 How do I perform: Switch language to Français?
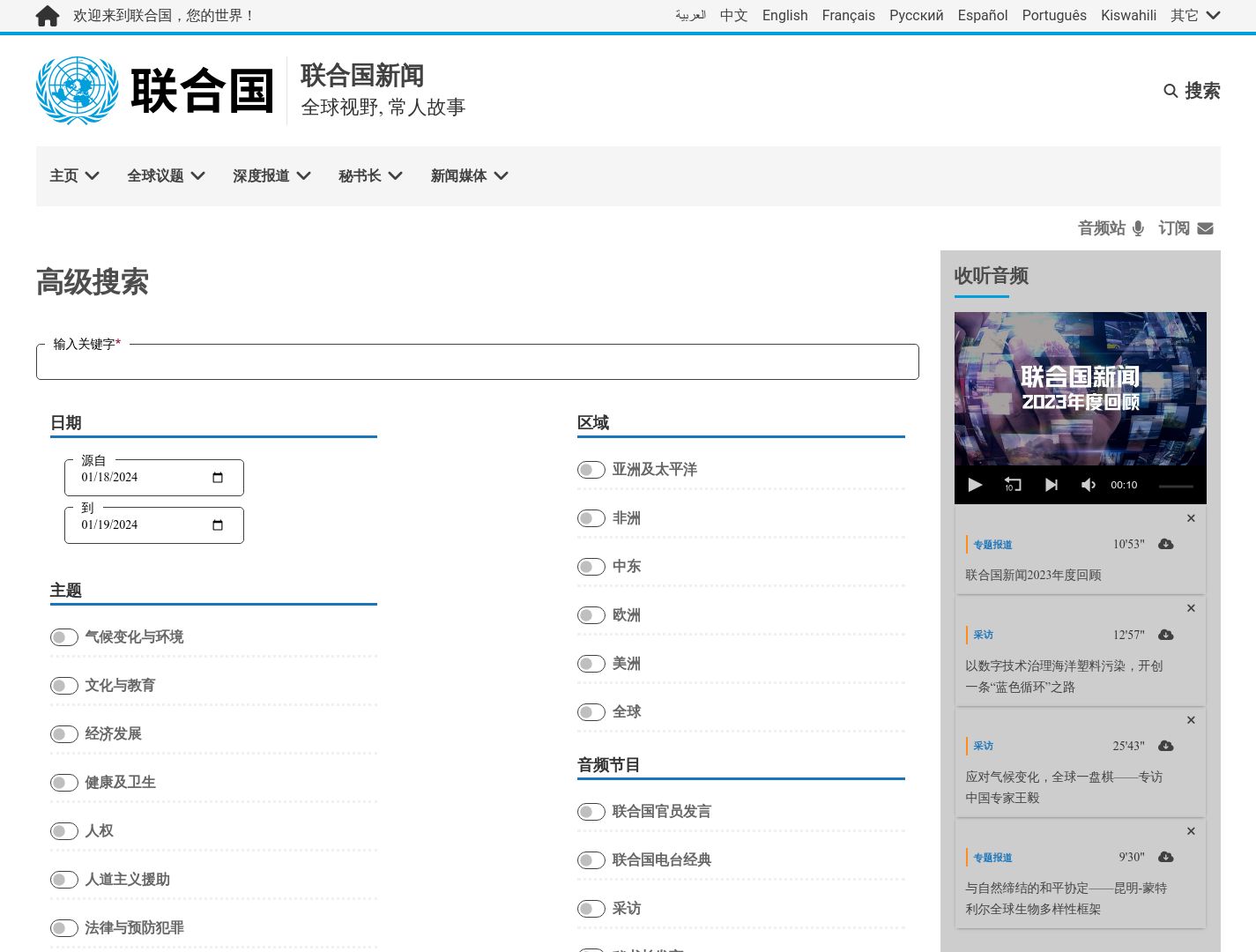tap(848, 15)
